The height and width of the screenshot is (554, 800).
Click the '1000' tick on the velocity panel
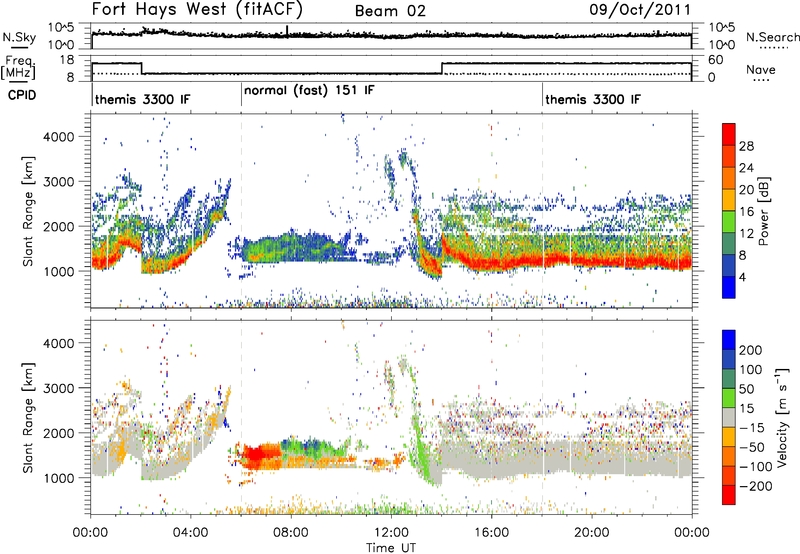pyautogui.click(x=58, y=478)
